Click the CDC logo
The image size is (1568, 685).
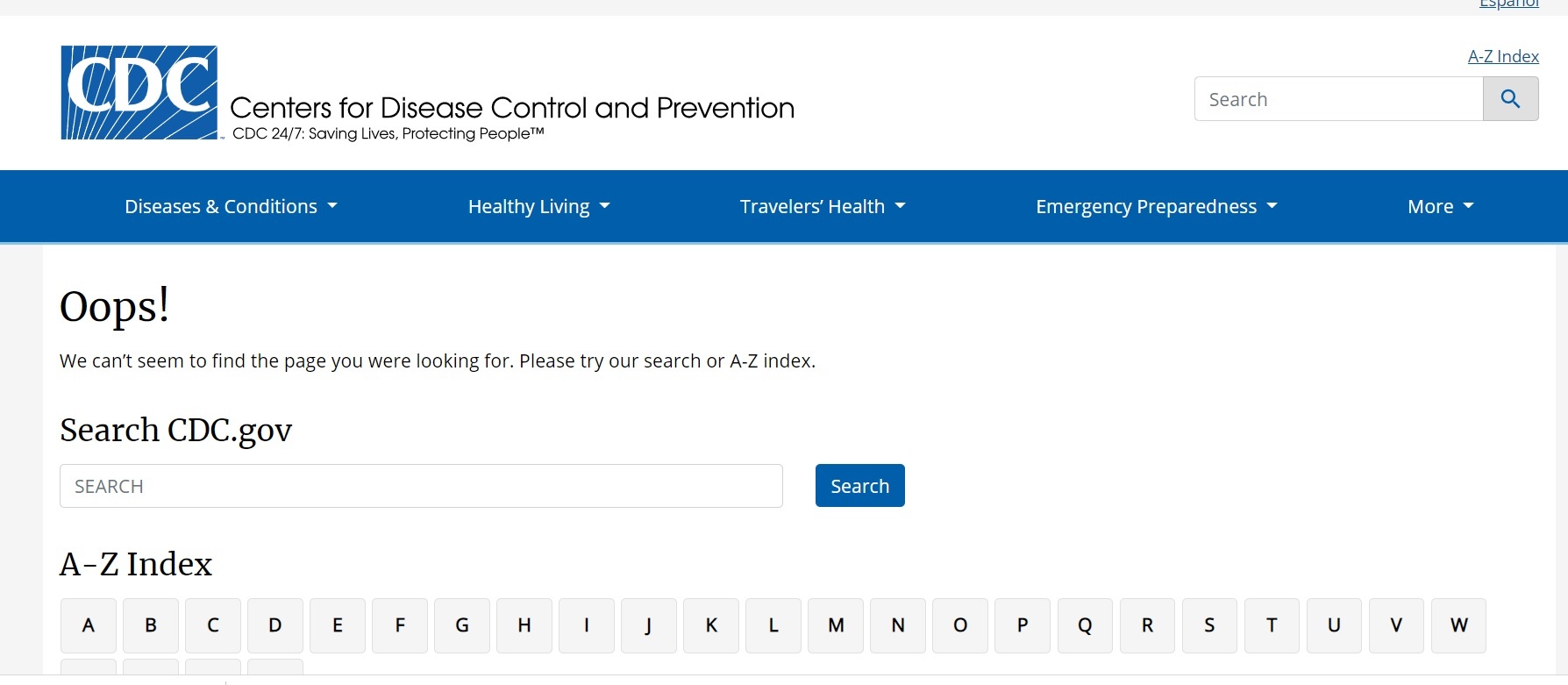(x=139, y=93)
